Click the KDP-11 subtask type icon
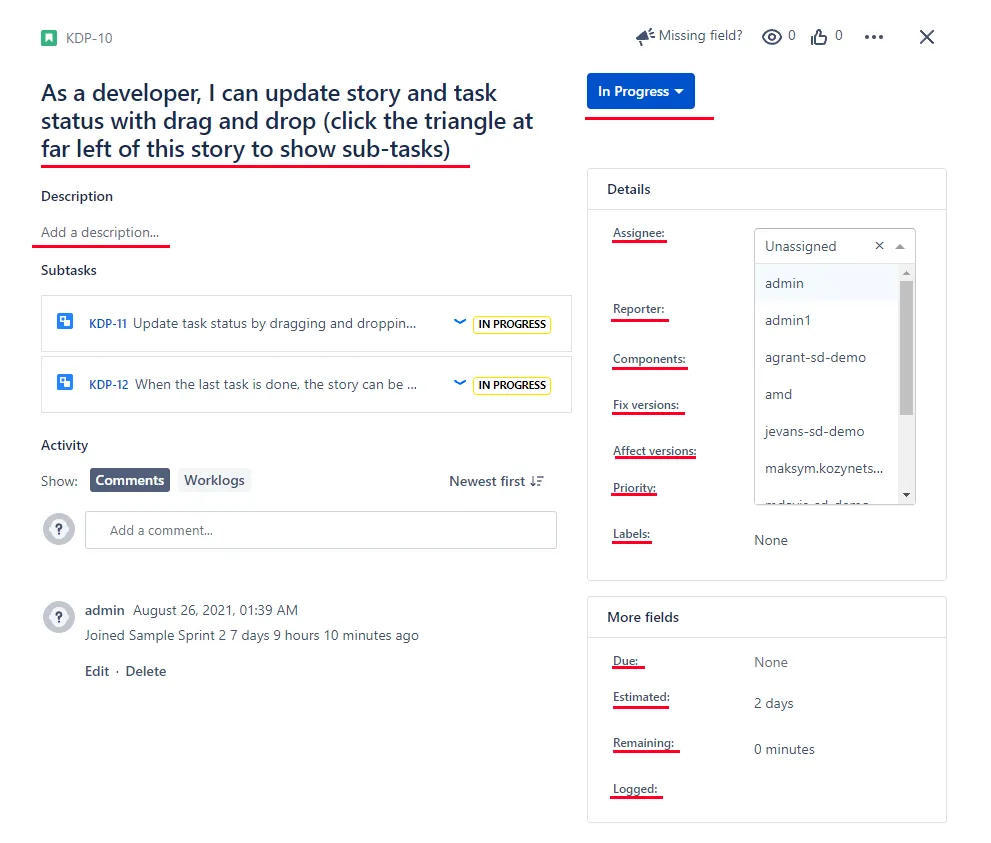Screen dimensions: 991x843 coord(65,321)
